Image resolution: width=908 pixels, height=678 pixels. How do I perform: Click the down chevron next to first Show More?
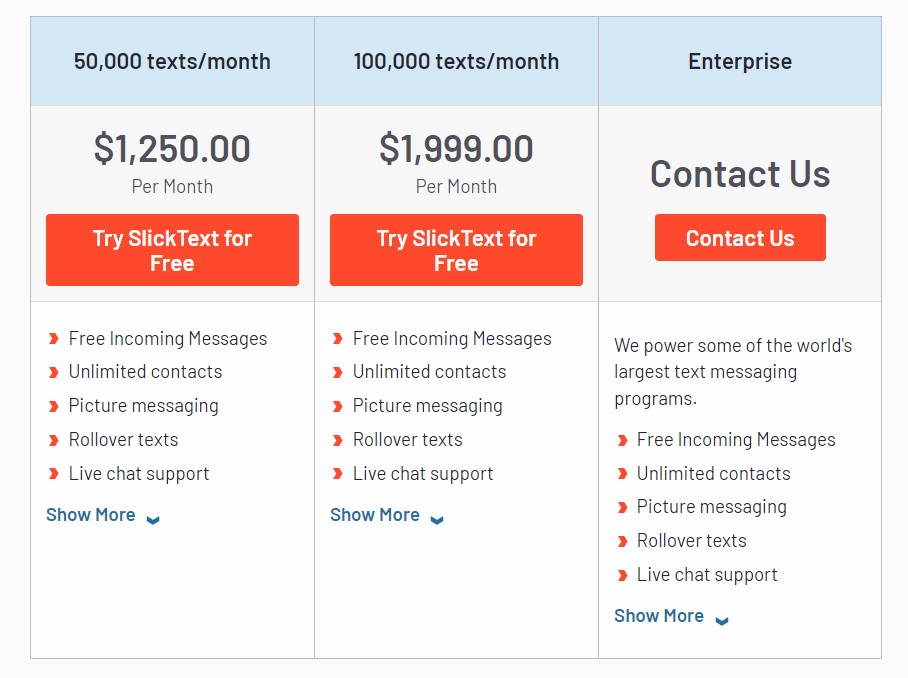pos(152,518)
